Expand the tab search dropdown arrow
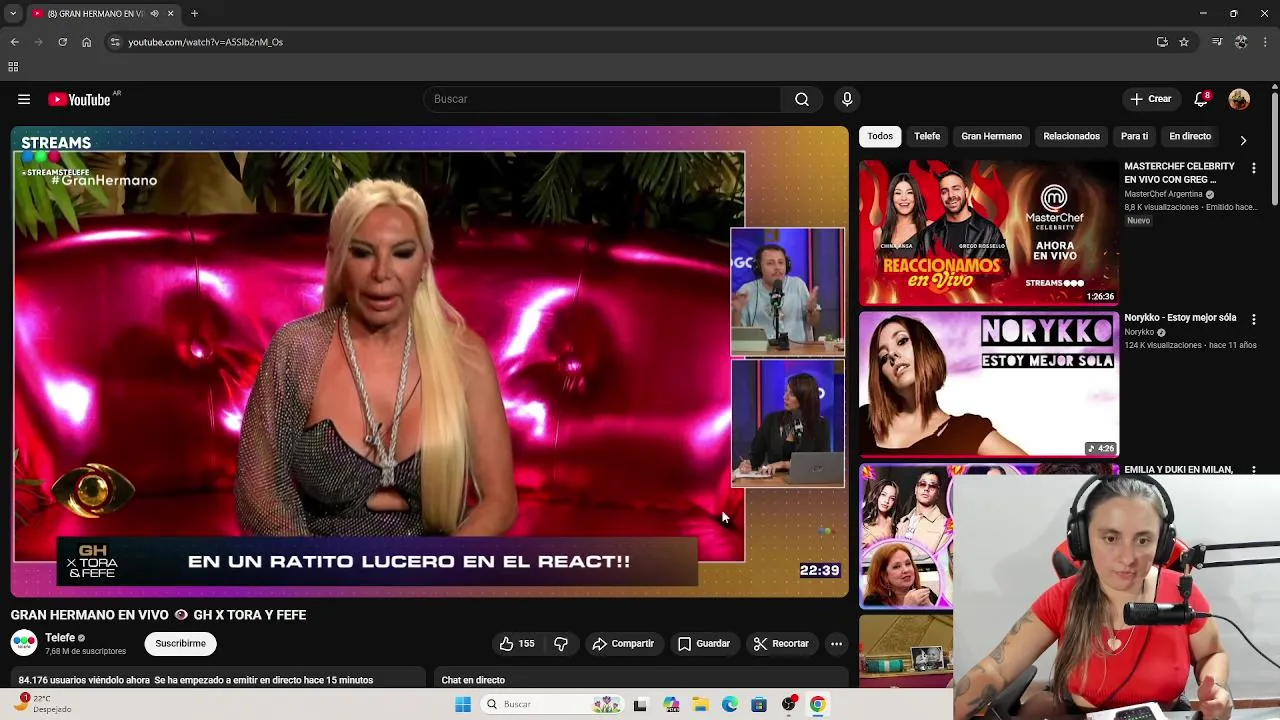The image size is (1280, 720). [14, 14]
